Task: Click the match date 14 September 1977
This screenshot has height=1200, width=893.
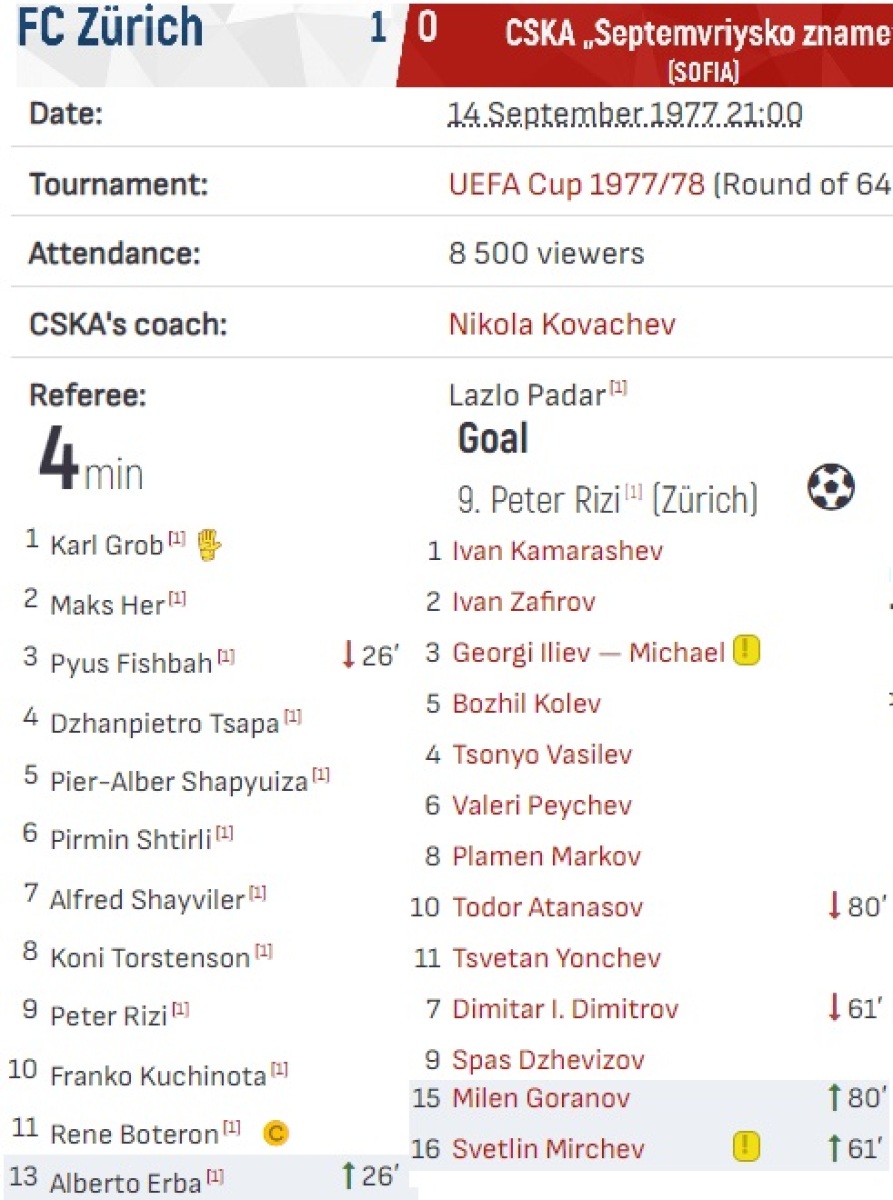Action: [625, 114]
